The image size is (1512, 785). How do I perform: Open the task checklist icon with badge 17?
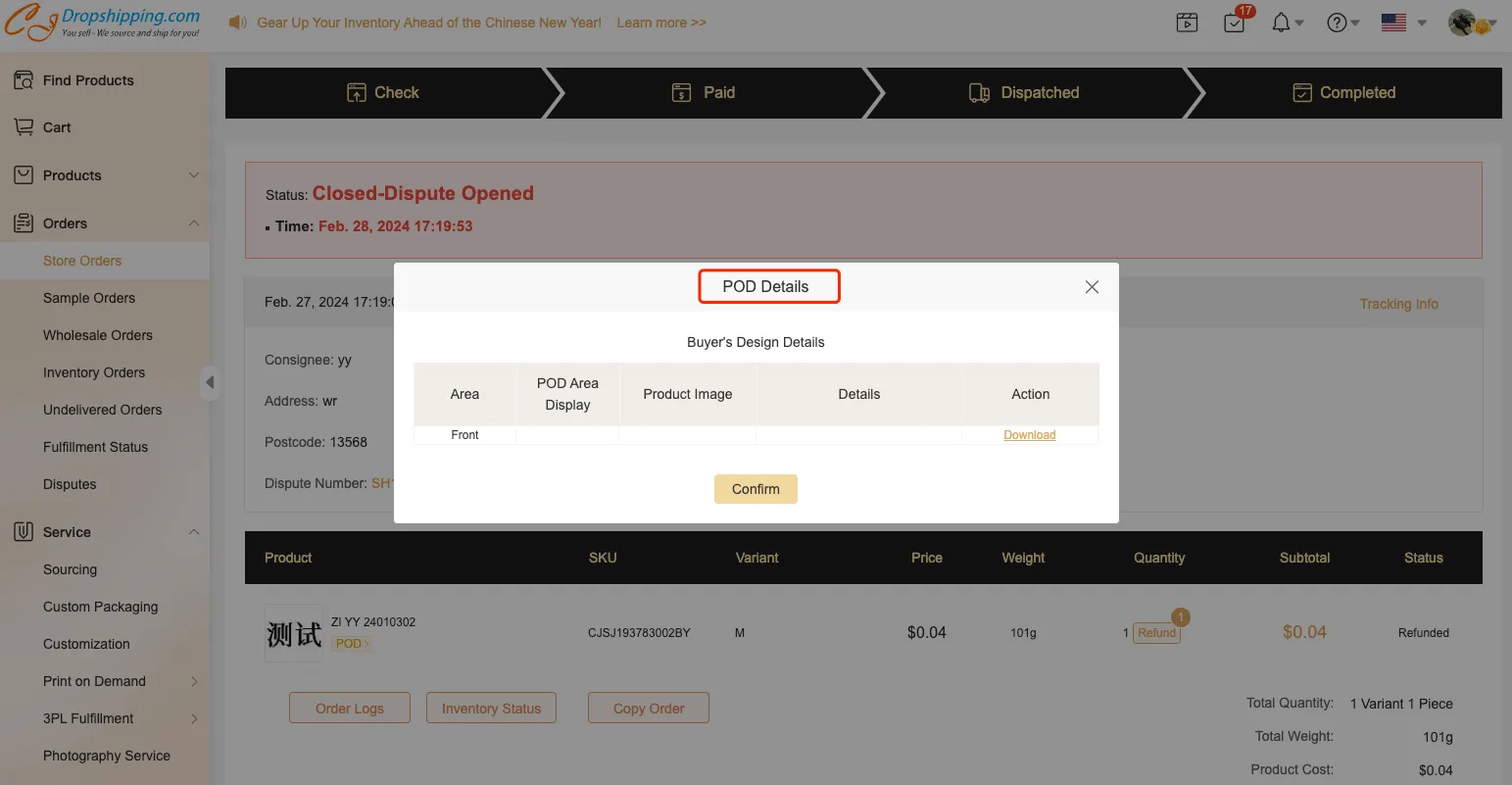(1235, 23)
